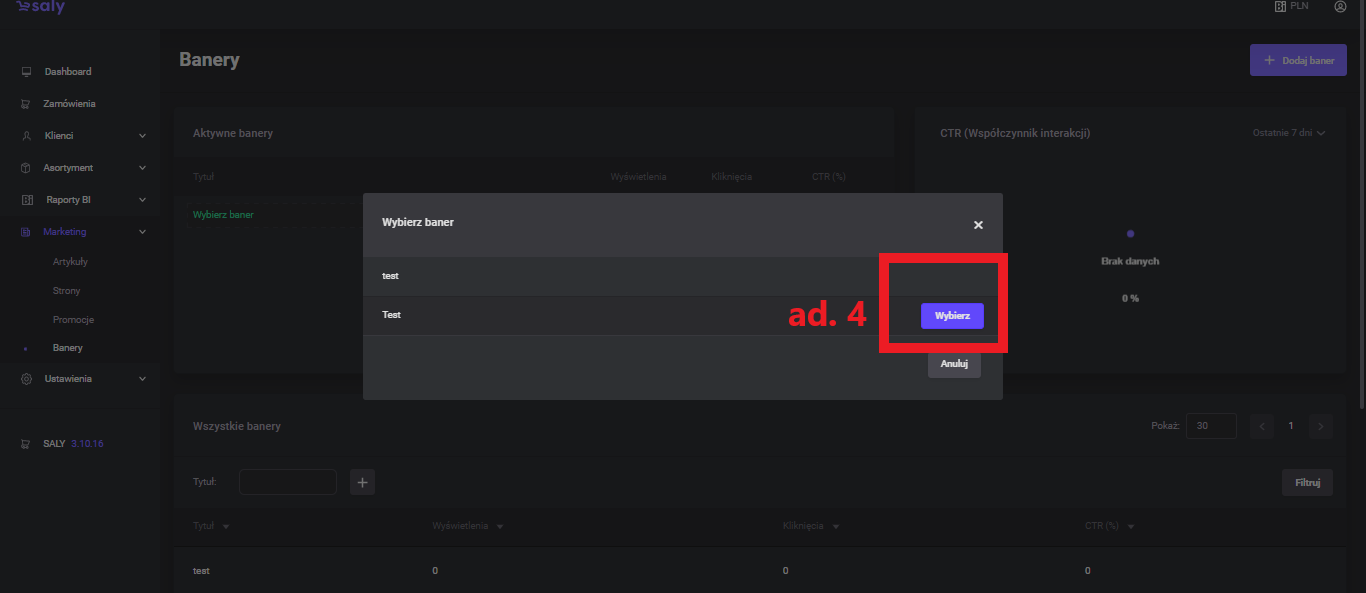Screen dimensions: 1366x593
Task: Open Dashboard from the sidebar
Action: click(x=67, y=72)
